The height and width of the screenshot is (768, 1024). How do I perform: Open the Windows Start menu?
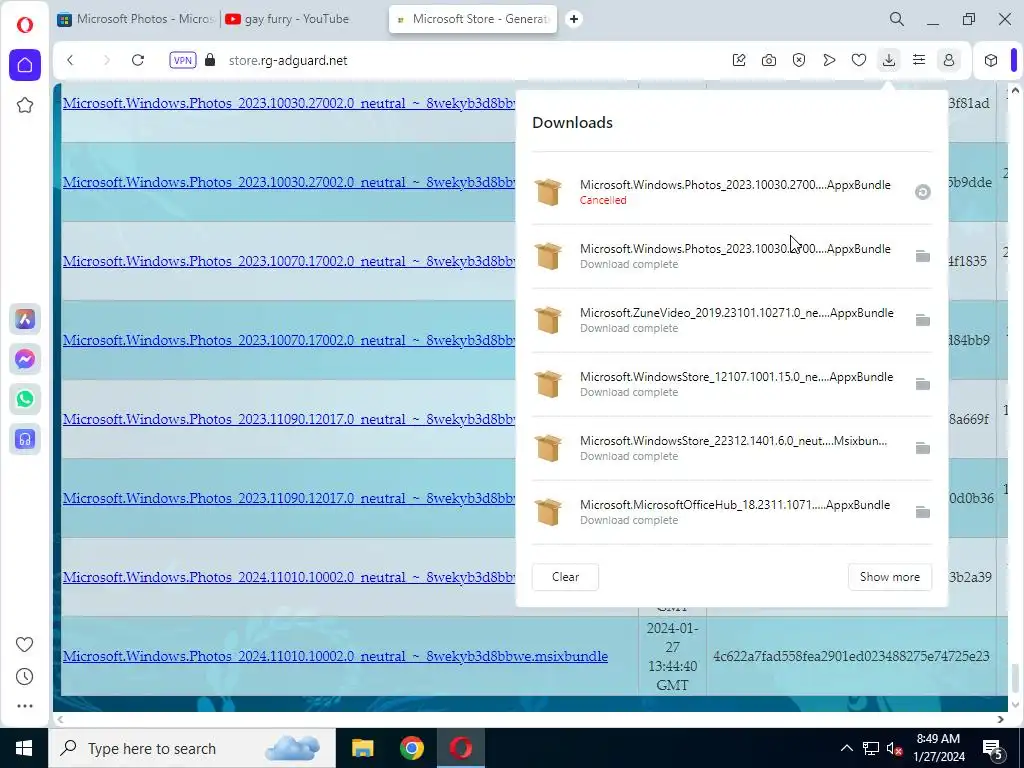tap(24, 748)
